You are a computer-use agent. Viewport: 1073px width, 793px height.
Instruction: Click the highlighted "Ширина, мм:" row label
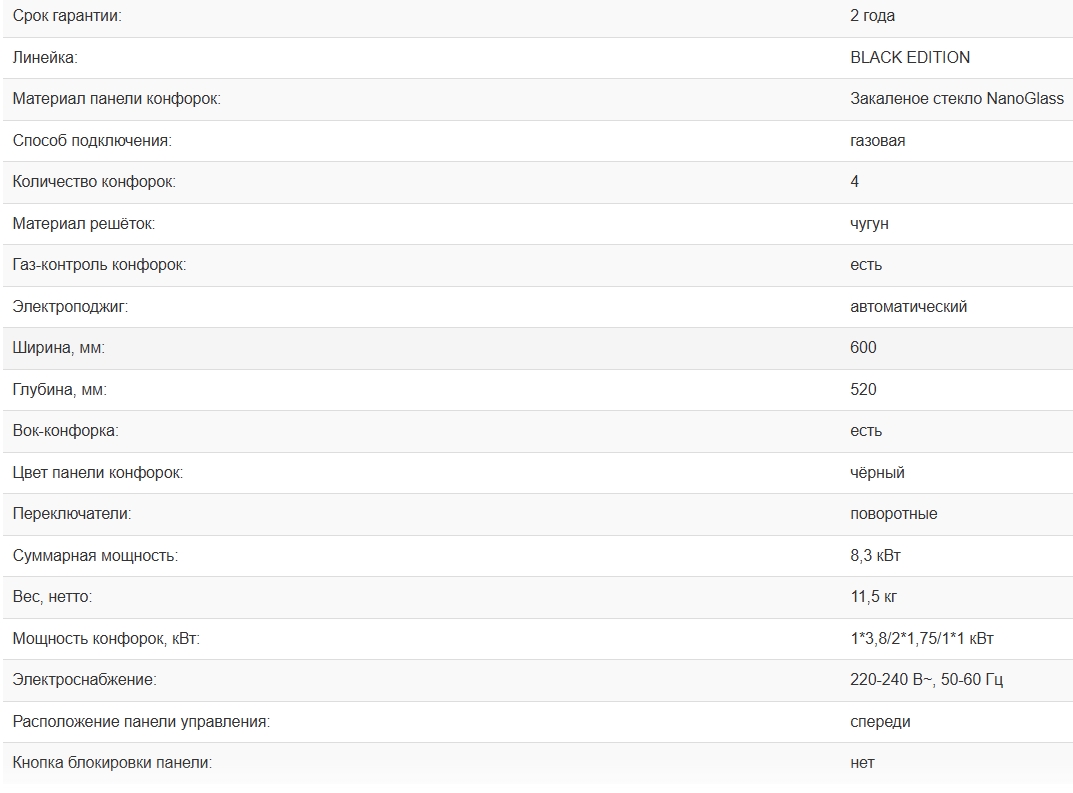coord(58,348)
